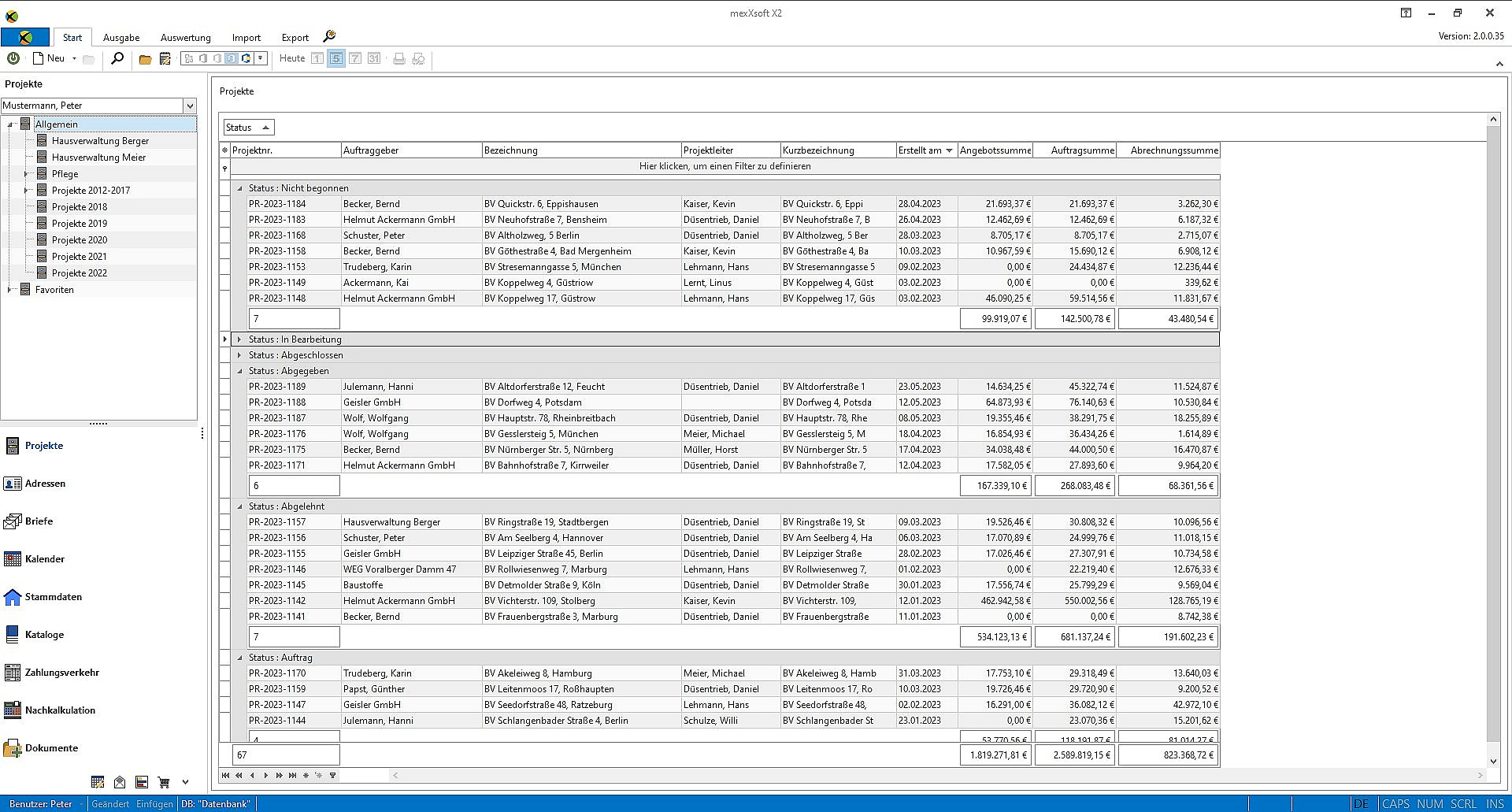Go to next record in grid navigator
Viewport: 1512px width, 812px height.
[265, 776]
